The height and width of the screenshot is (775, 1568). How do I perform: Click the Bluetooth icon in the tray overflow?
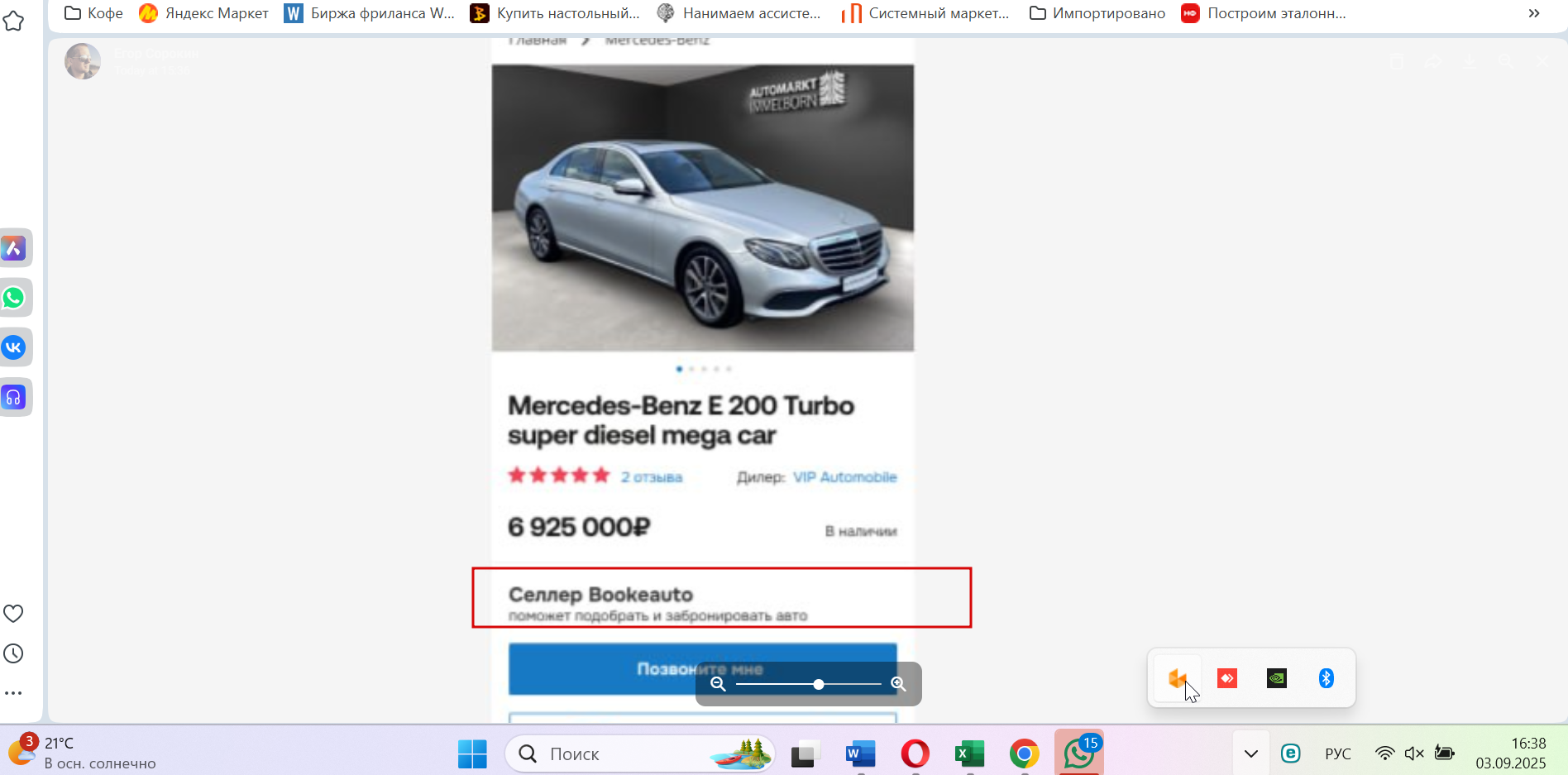[x=1327, y=678]
